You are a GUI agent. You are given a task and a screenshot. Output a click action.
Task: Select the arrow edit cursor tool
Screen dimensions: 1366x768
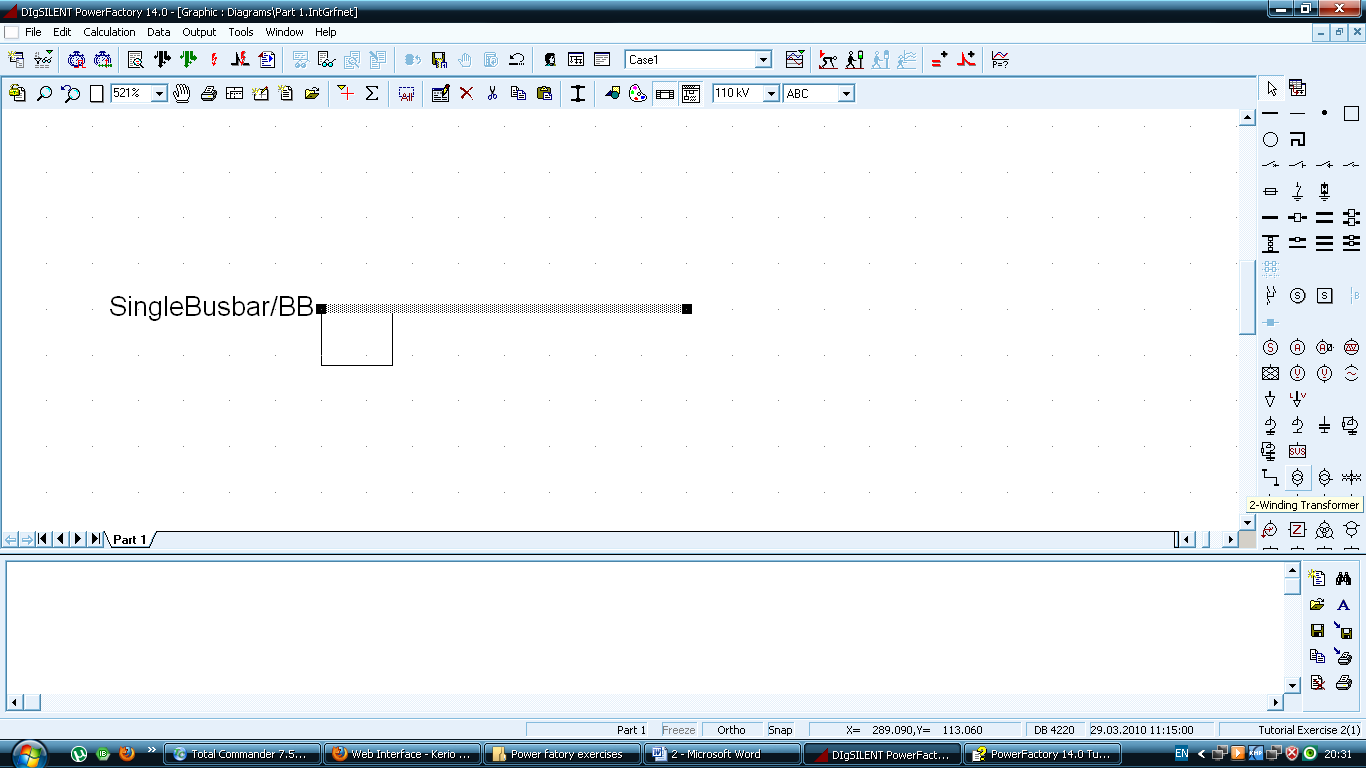(x=1271, y=88)
